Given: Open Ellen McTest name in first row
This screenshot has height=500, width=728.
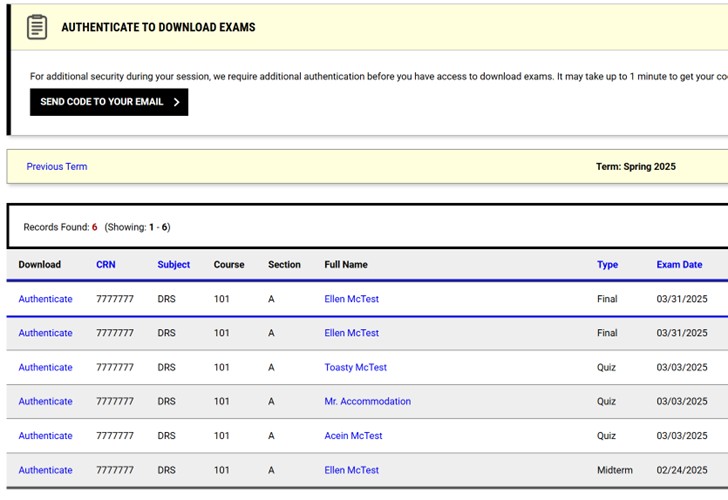Looking at the screenshot, I should tap(351, 299).
